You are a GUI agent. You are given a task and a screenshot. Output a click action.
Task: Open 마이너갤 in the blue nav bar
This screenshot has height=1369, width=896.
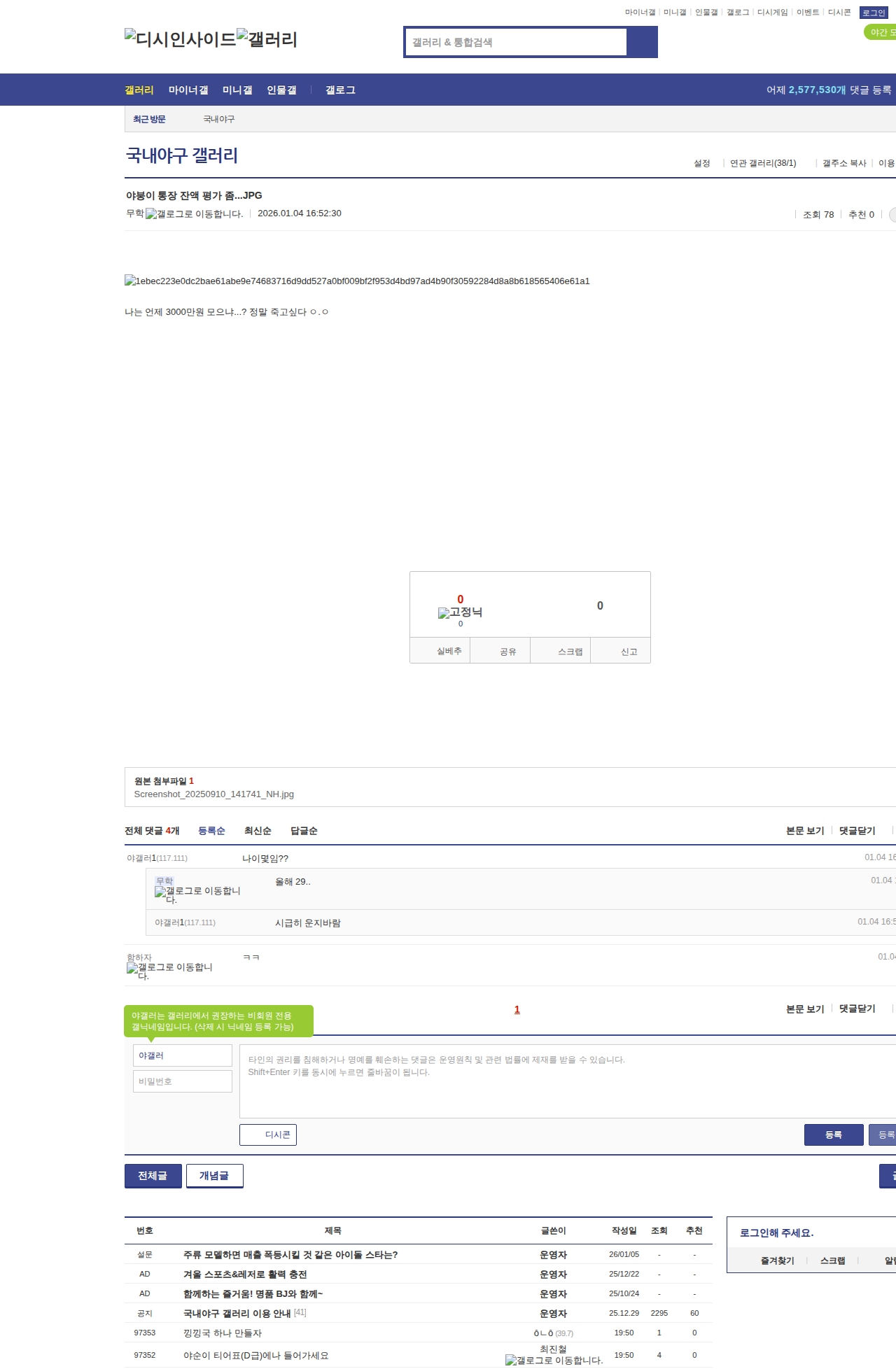point(188,90)
